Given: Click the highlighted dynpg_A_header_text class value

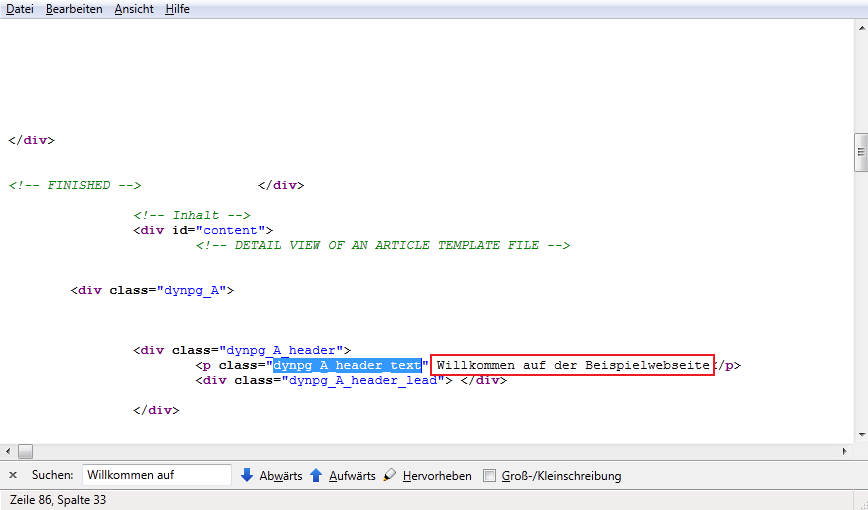Looking at the screenshot, I should coord(347,365).
